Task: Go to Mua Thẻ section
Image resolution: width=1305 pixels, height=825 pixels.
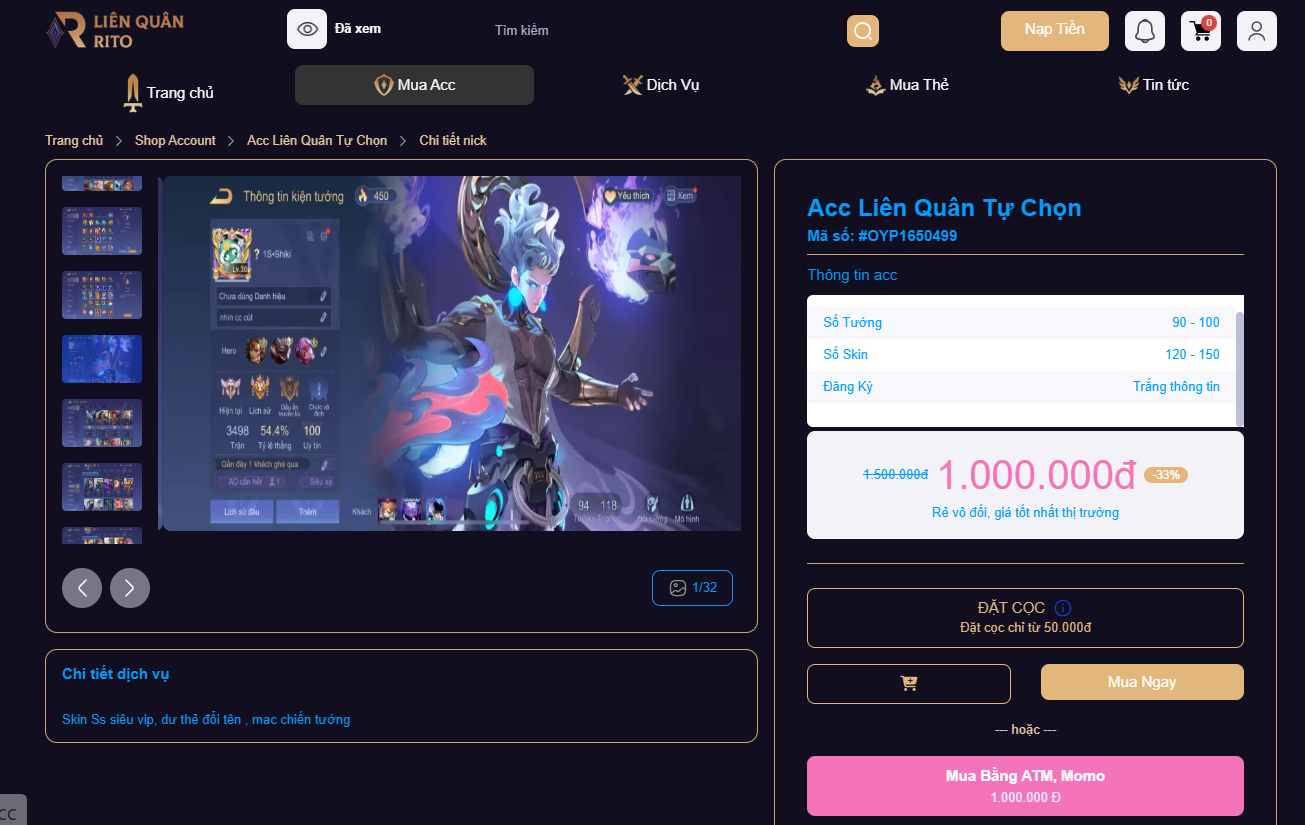Action: (x=907, y=85)
